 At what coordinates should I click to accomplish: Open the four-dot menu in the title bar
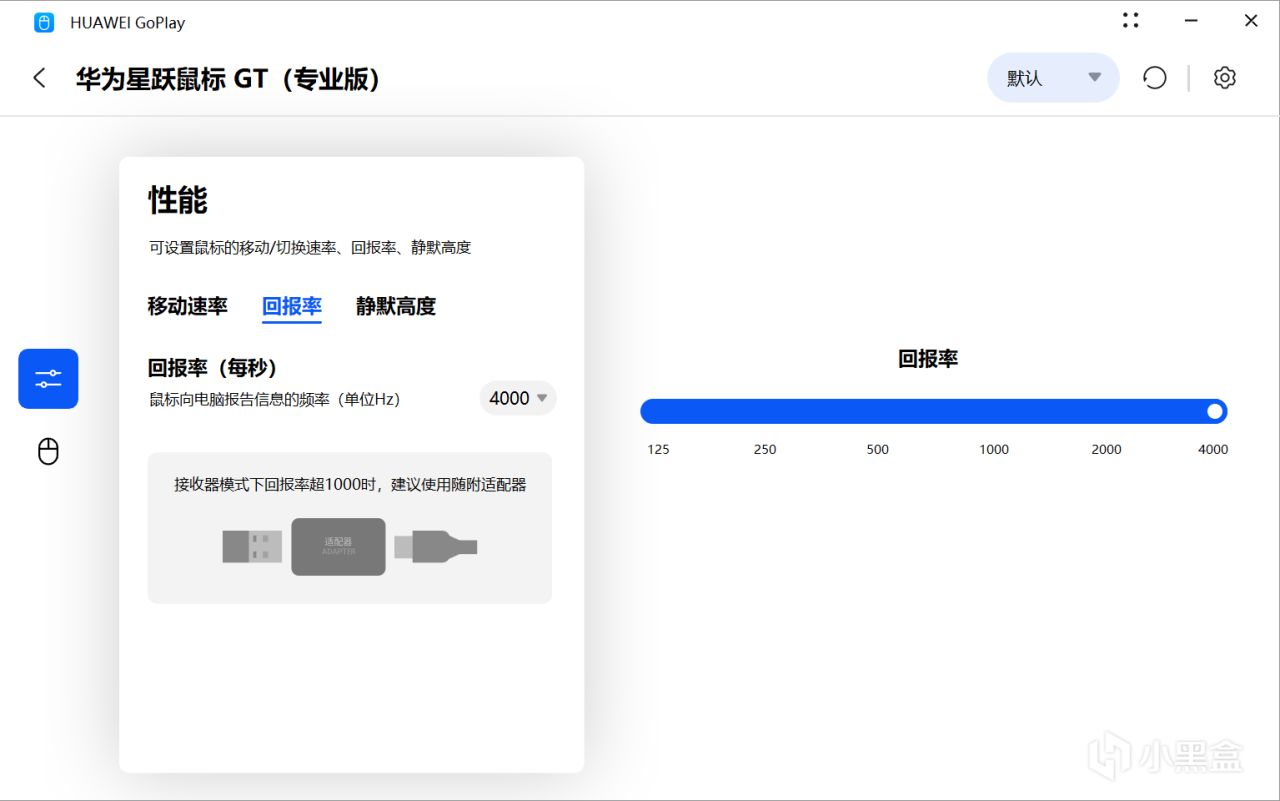coord(1131,20)
